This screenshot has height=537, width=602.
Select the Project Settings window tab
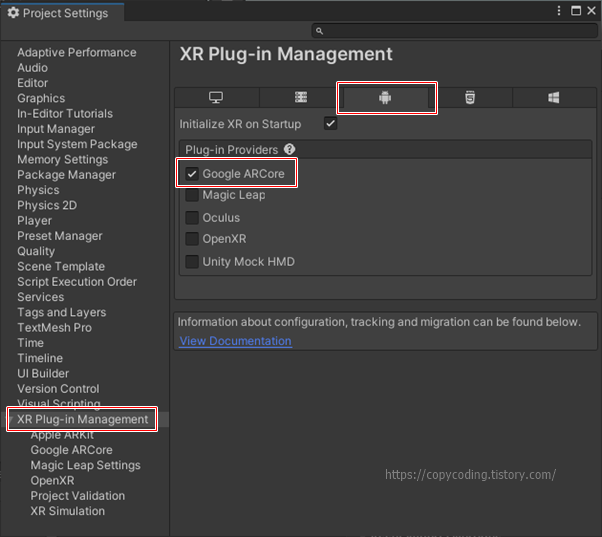pyautogui.click(x=62, y=13)
